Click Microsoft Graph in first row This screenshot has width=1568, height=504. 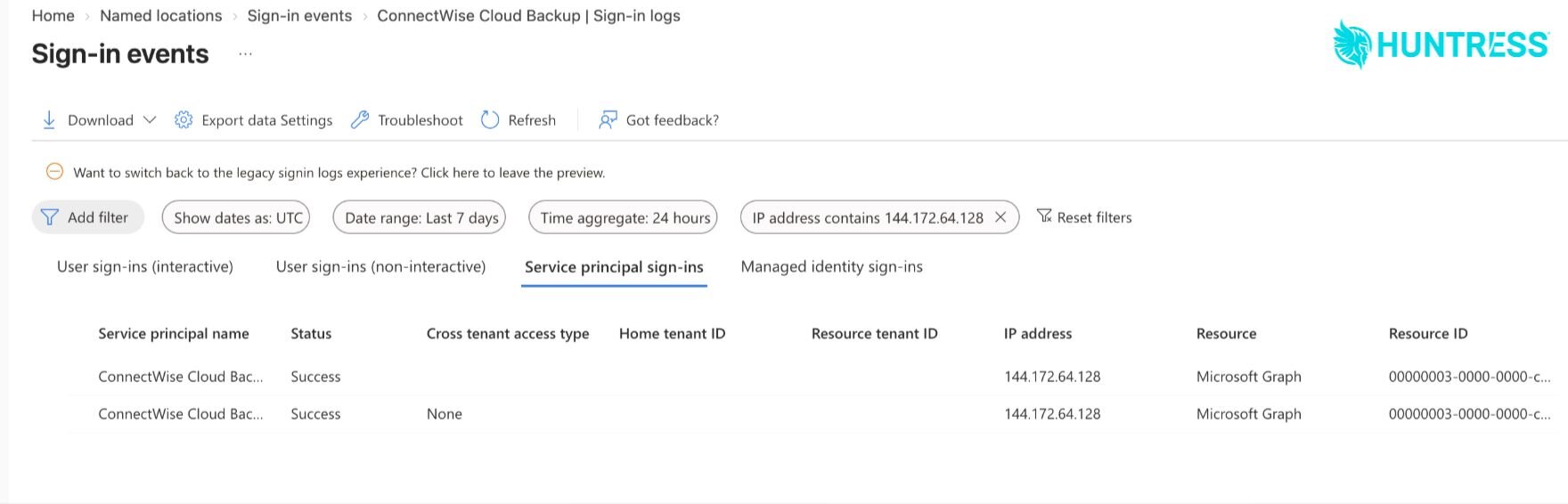pyautogui.click(x=1249, y=377)
